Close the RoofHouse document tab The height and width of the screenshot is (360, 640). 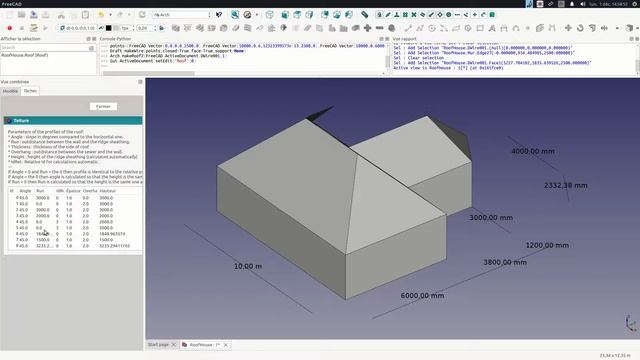click(x=226, y=345)
